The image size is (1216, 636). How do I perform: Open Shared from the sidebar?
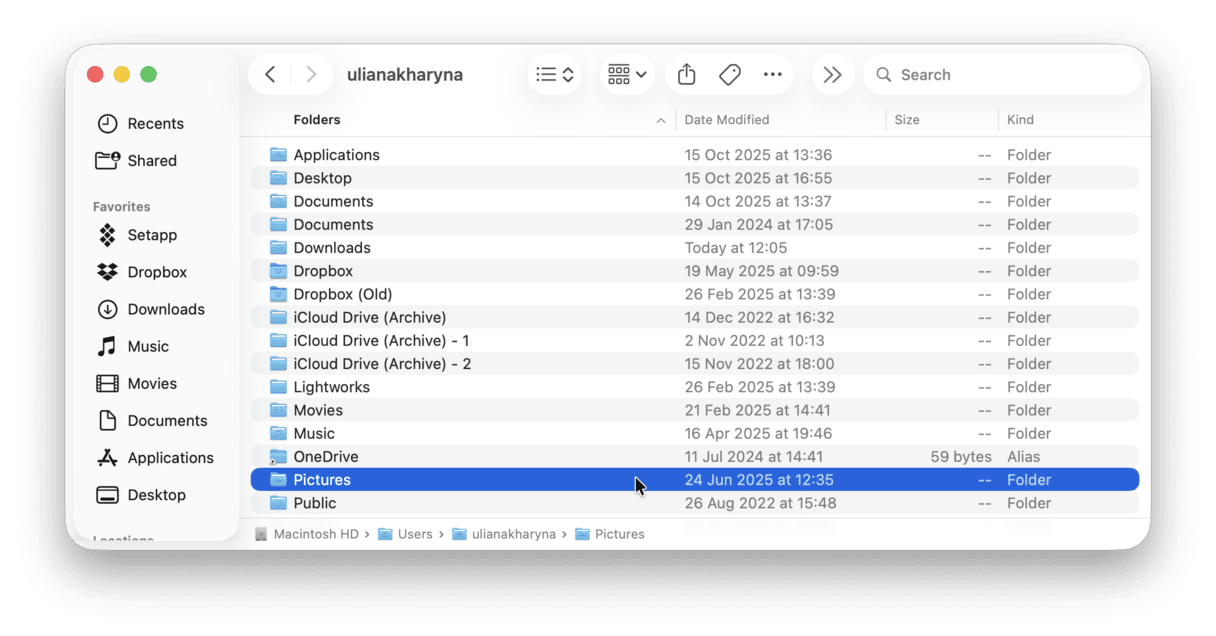[108, 160]
